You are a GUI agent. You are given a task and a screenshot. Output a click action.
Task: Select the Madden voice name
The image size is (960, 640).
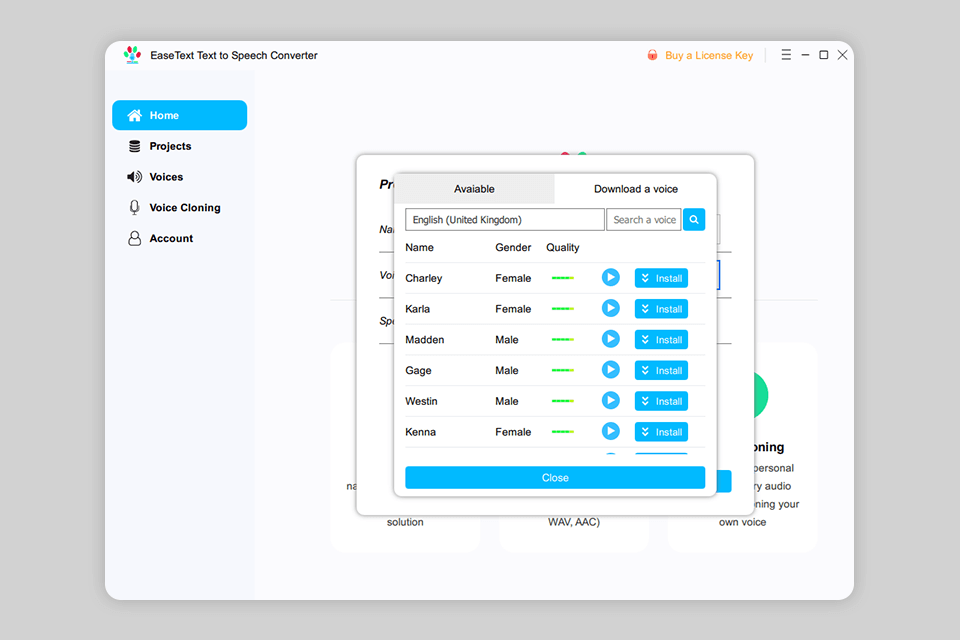(x=425, y=339)
